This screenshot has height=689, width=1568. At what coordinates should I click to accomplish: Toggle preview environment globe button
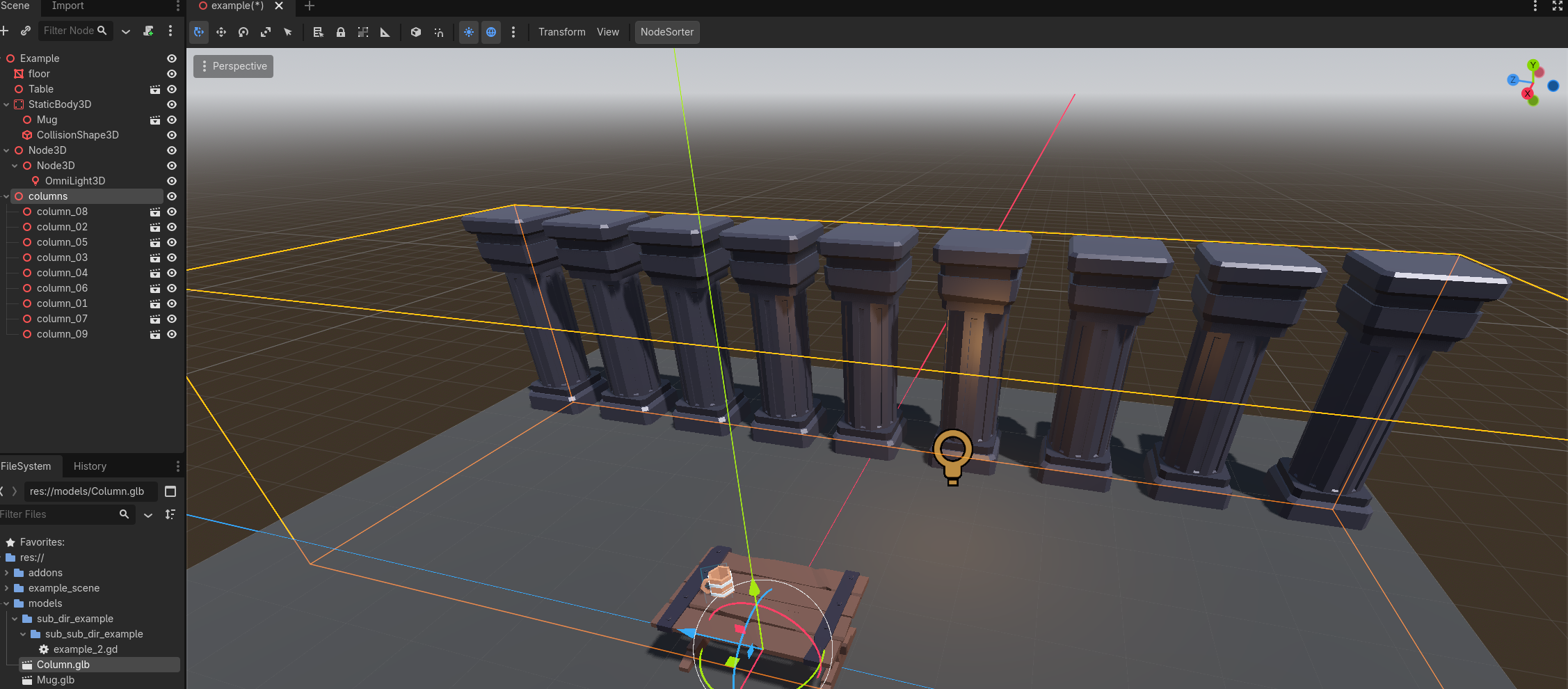pyautogui.click(x=491, y=32)
